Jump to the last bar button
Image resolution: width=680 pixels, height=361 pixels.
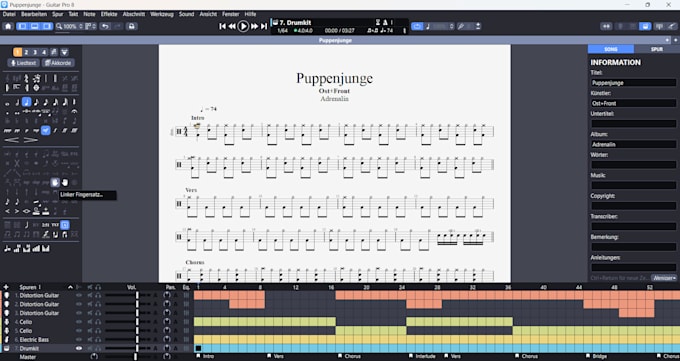coord(264,26)
